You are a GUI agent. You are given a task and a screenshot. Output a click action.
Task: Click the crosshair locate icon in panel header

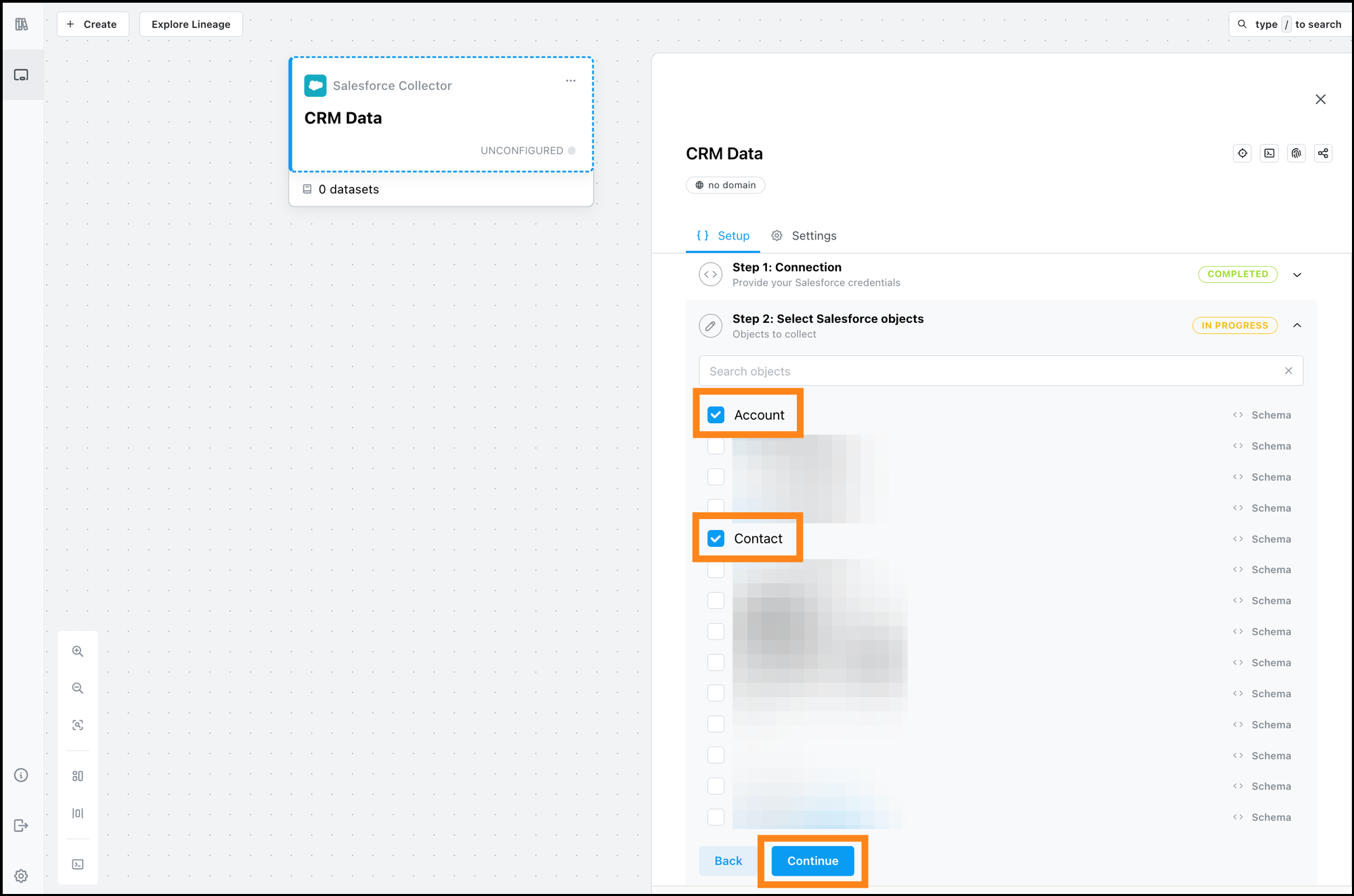tap(1242, 153)
